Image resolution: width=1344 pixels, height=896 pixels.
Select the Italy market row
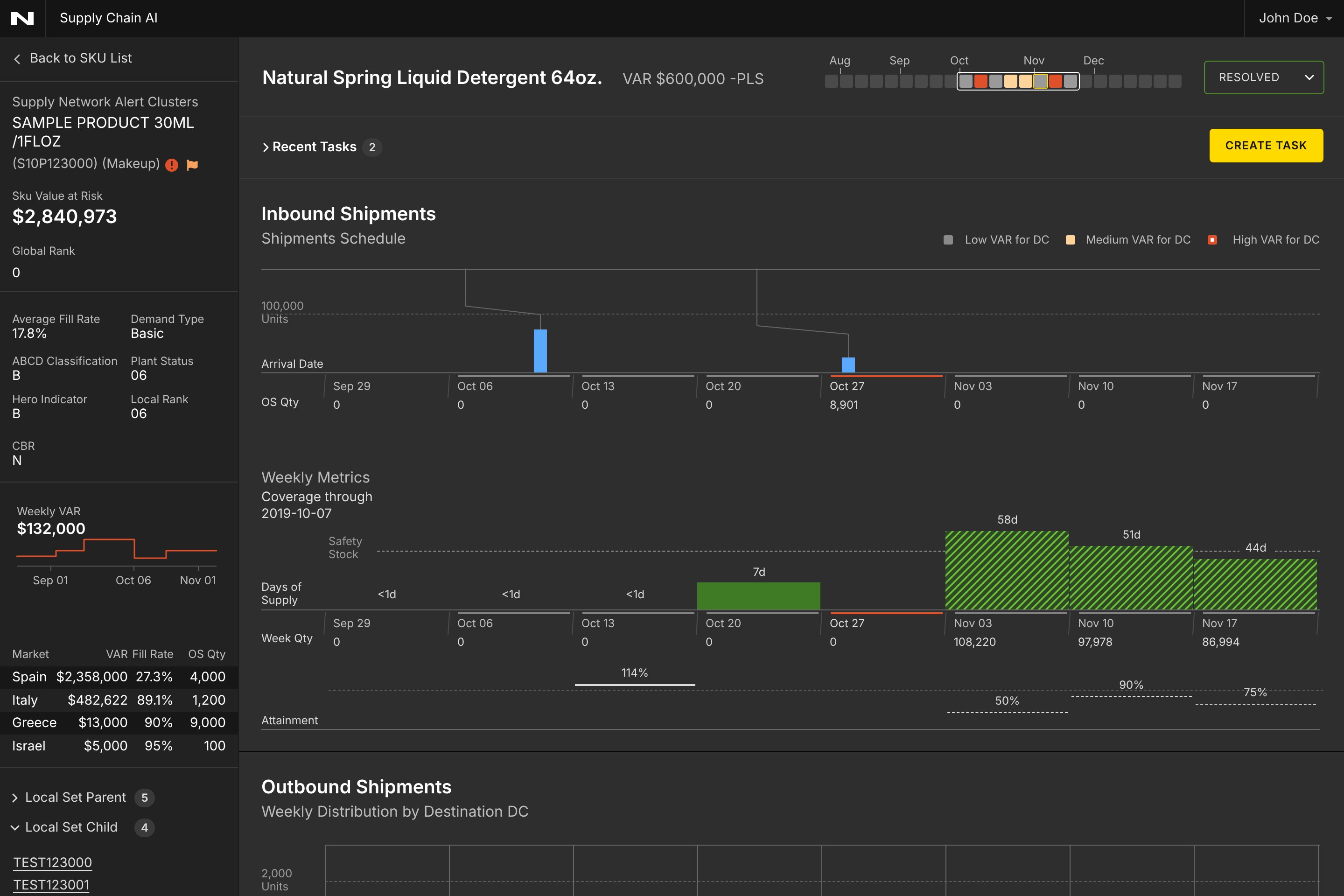click(x=119, y=700)
